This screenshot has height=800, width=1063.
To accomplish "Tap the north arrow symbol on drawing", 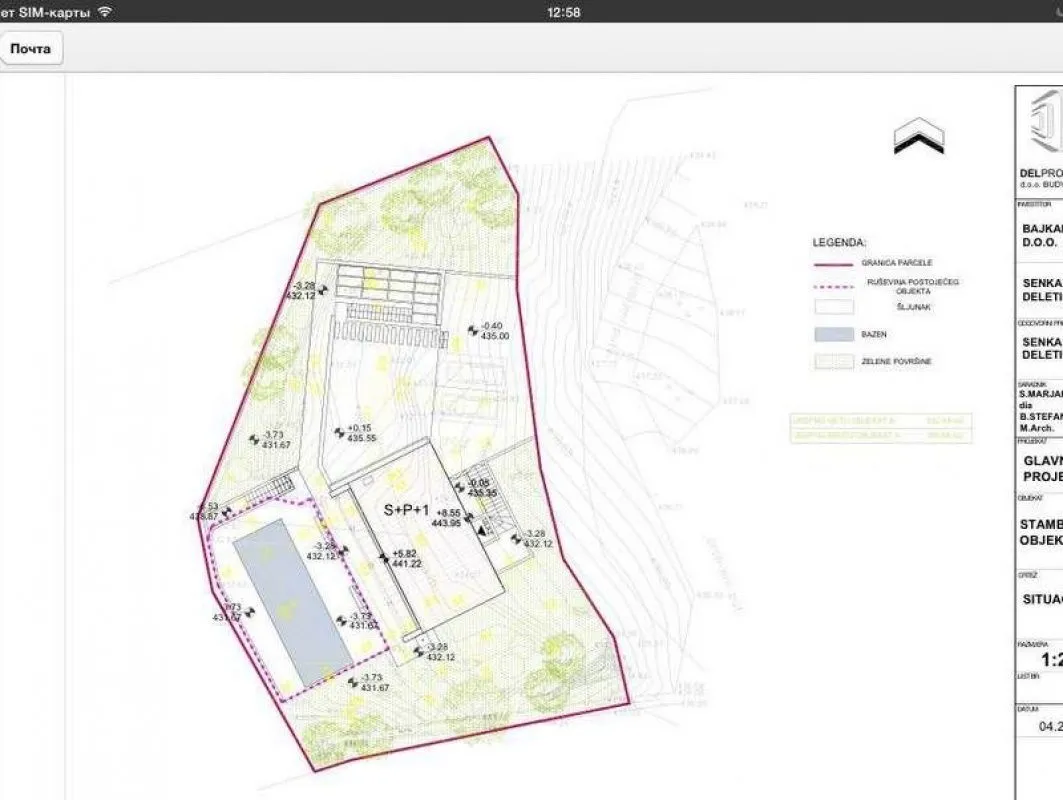I will click(x=919, y=136).
